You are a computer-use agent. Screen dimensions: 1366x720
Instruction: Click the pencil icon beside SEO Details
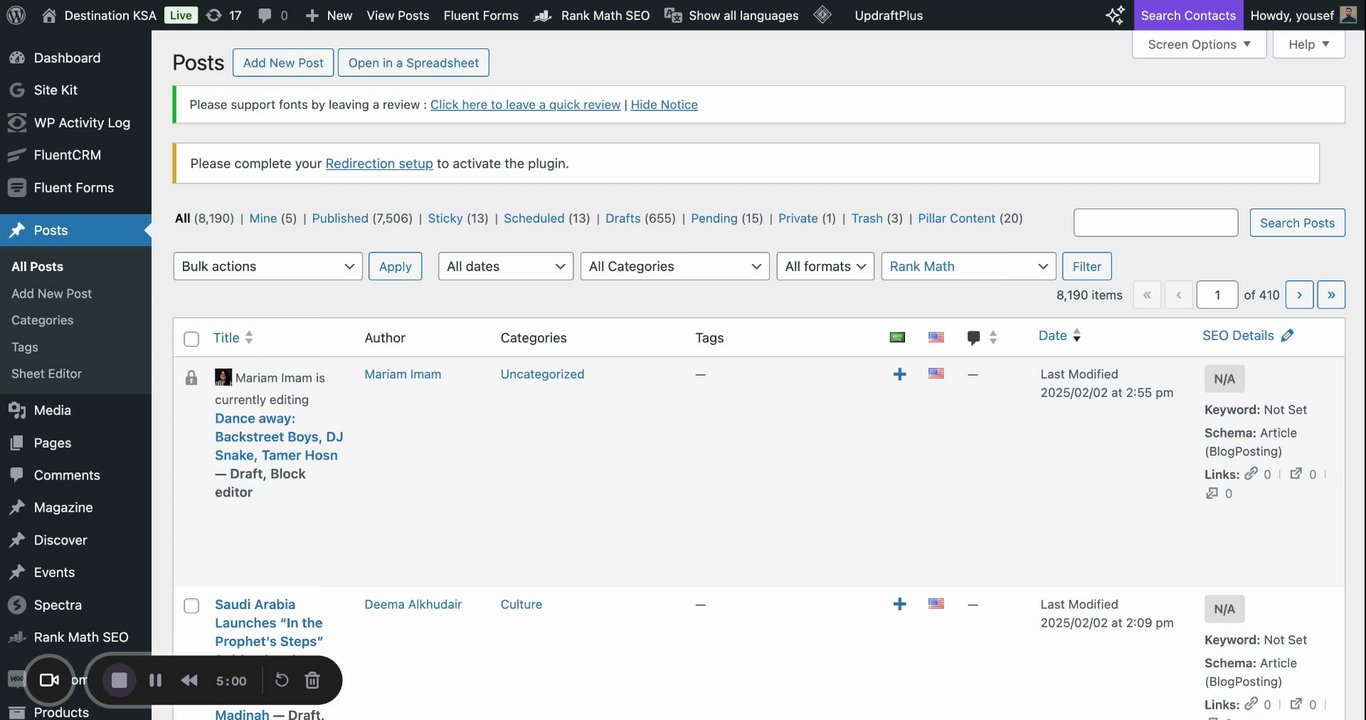click(x=1287, y=336)
